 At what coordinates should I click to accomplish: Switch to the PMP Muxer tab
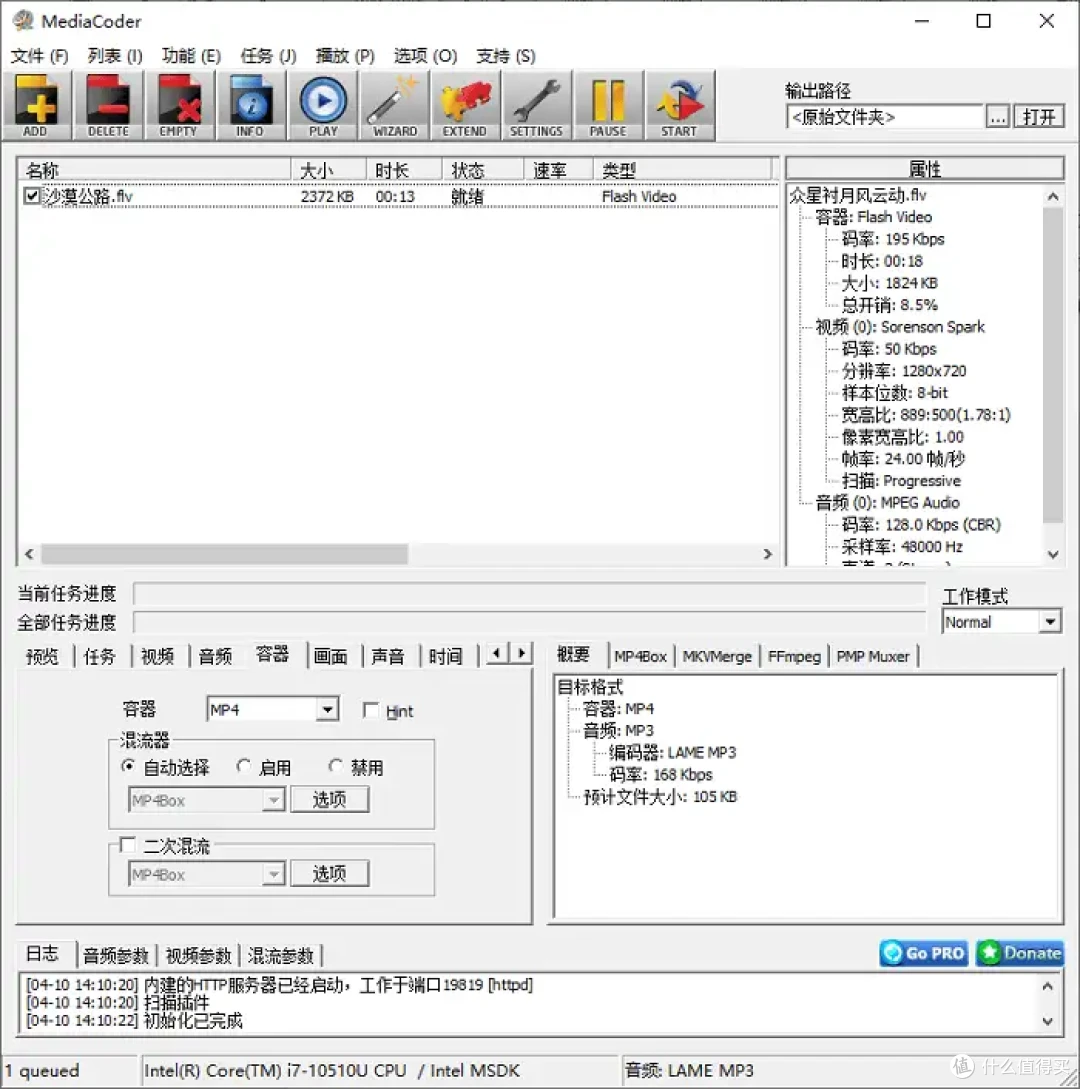tap(873, 656)
